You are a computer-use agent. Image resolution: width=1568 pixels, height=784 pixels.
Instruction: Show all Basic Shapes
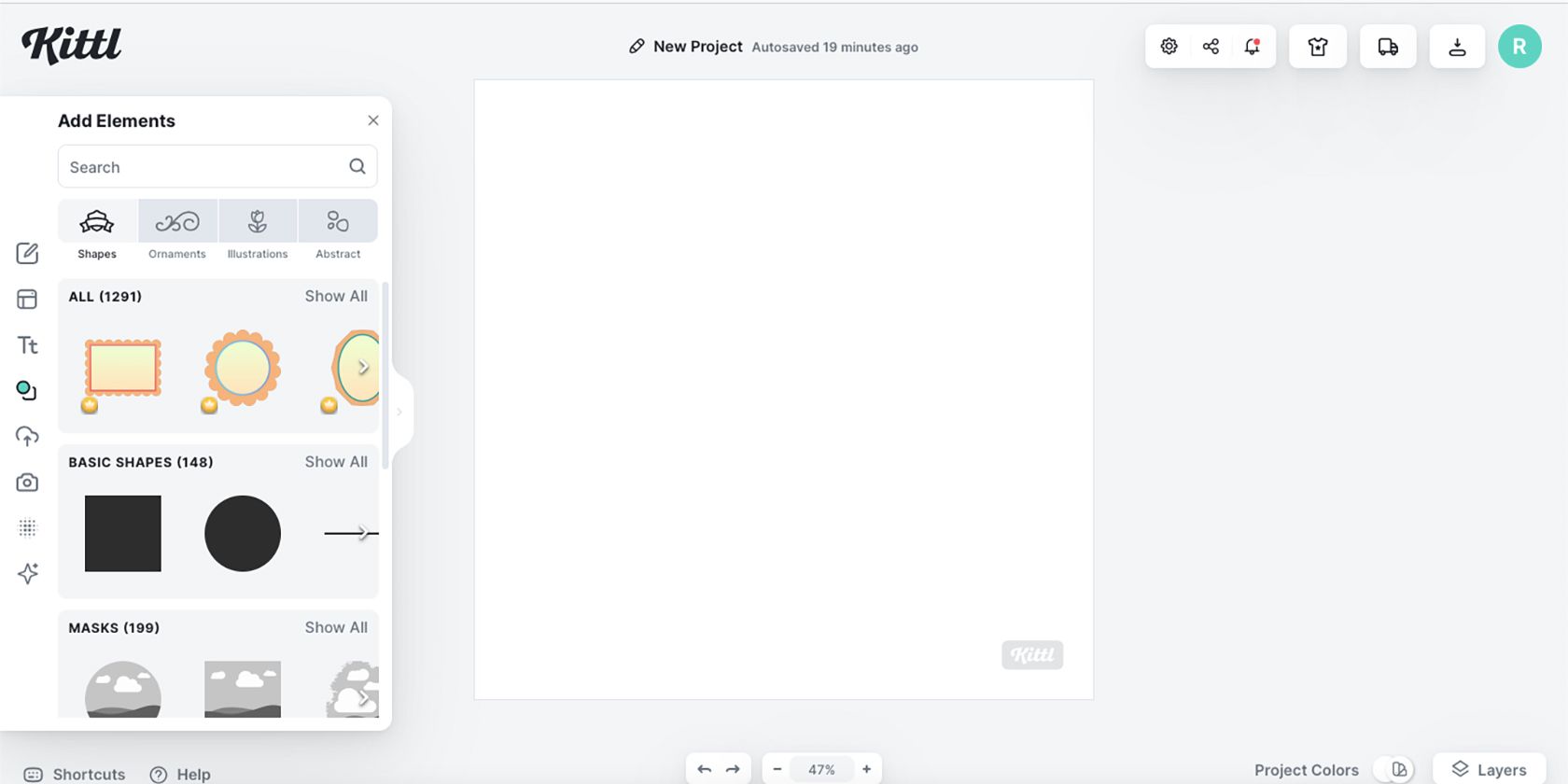tap(336, 462)
